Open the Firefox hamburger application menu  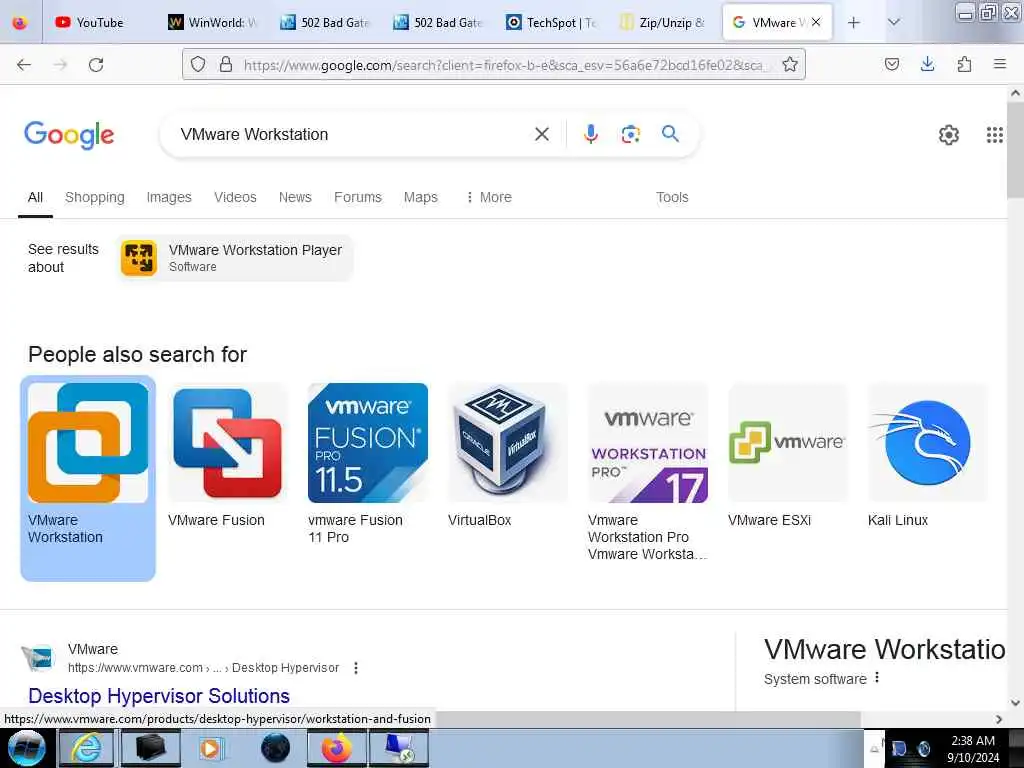coord(999,64)
